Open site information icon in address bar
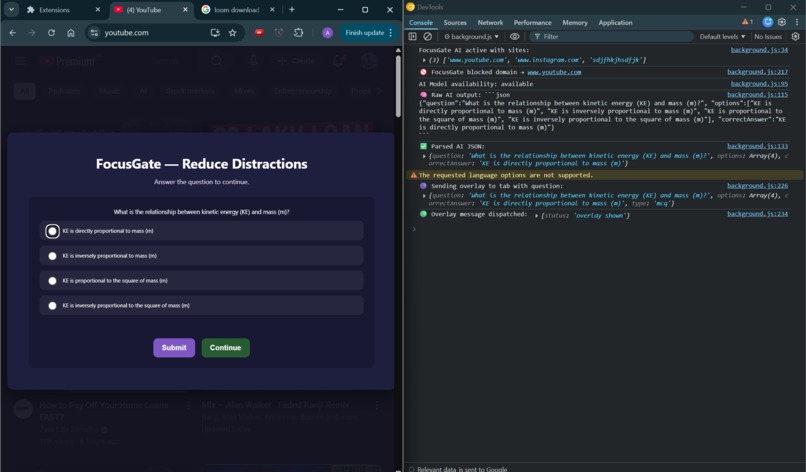Viewport: 806px width, 472px height. 94,33
